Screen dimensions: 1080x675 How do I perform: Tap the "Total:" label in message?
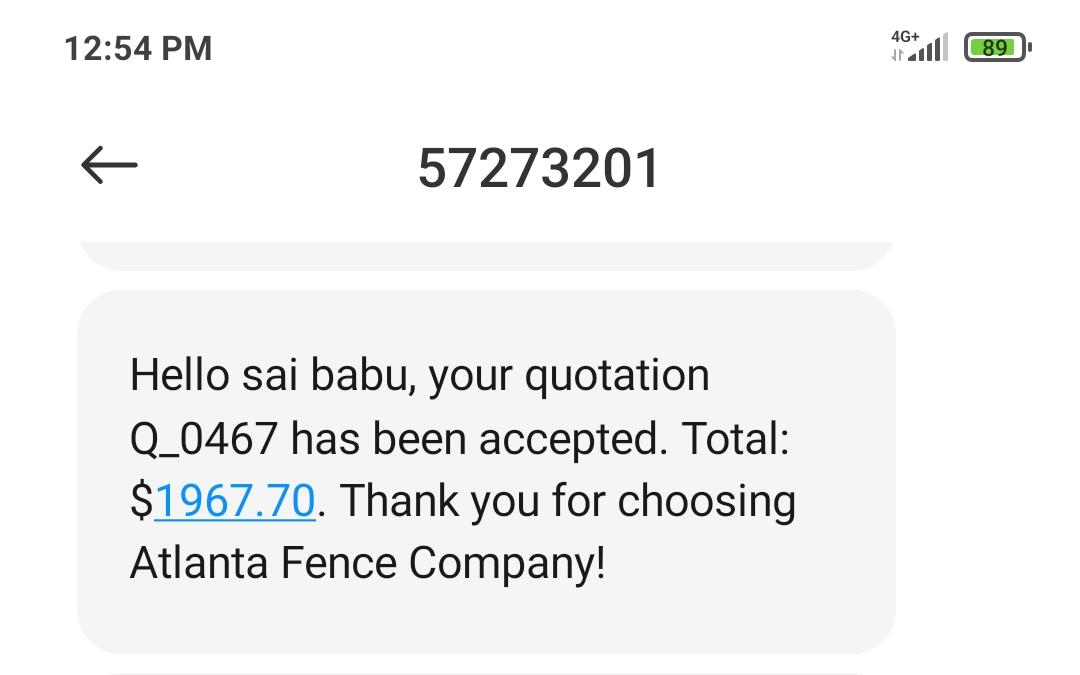tap(733, 438)
